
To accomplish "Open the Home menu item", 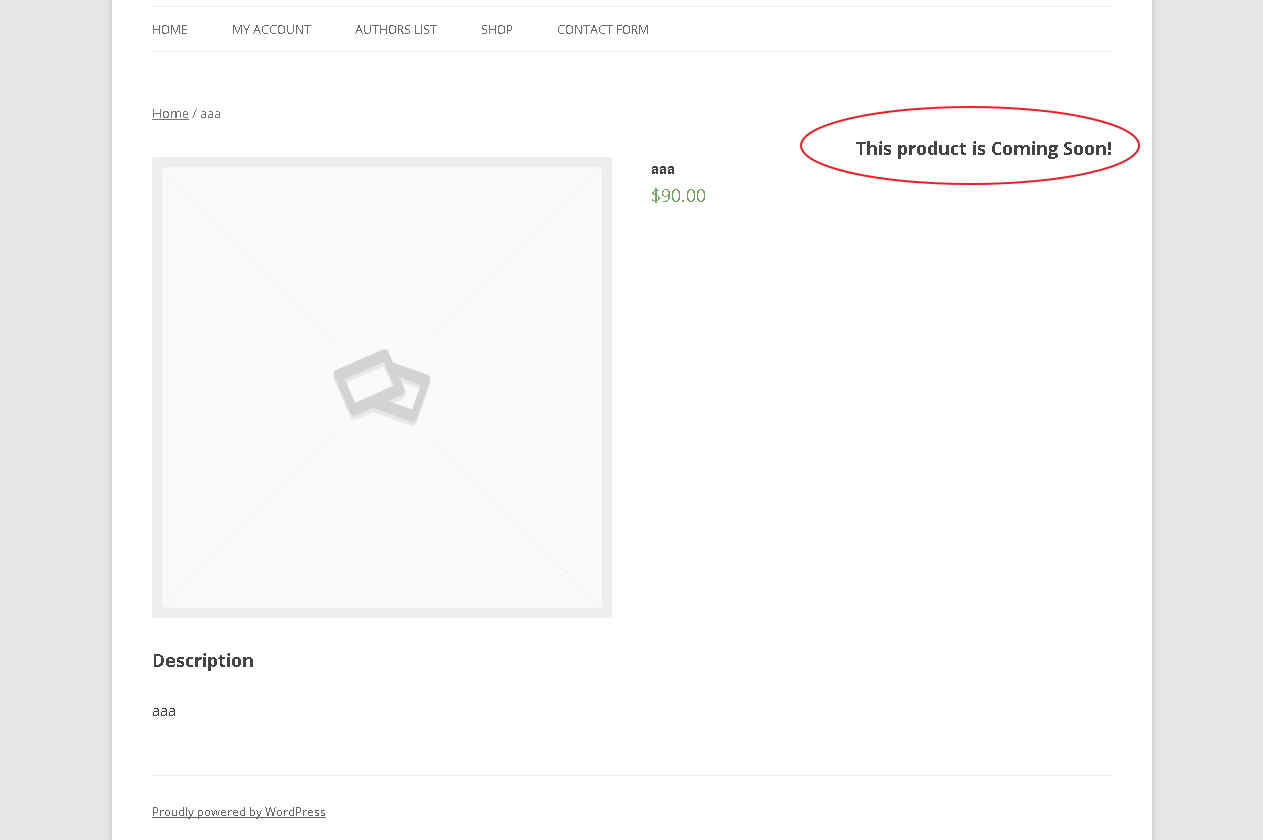I will point(170,29).
